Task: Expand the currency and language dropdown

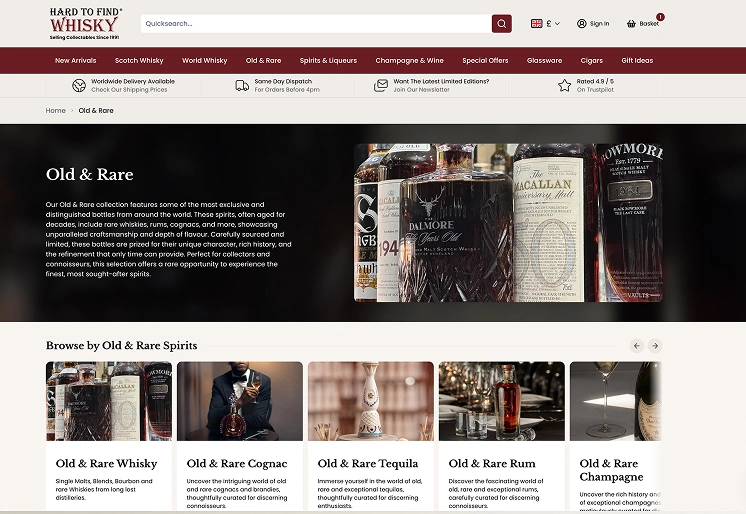Action: pyautogui.click(x=546, y=23)
